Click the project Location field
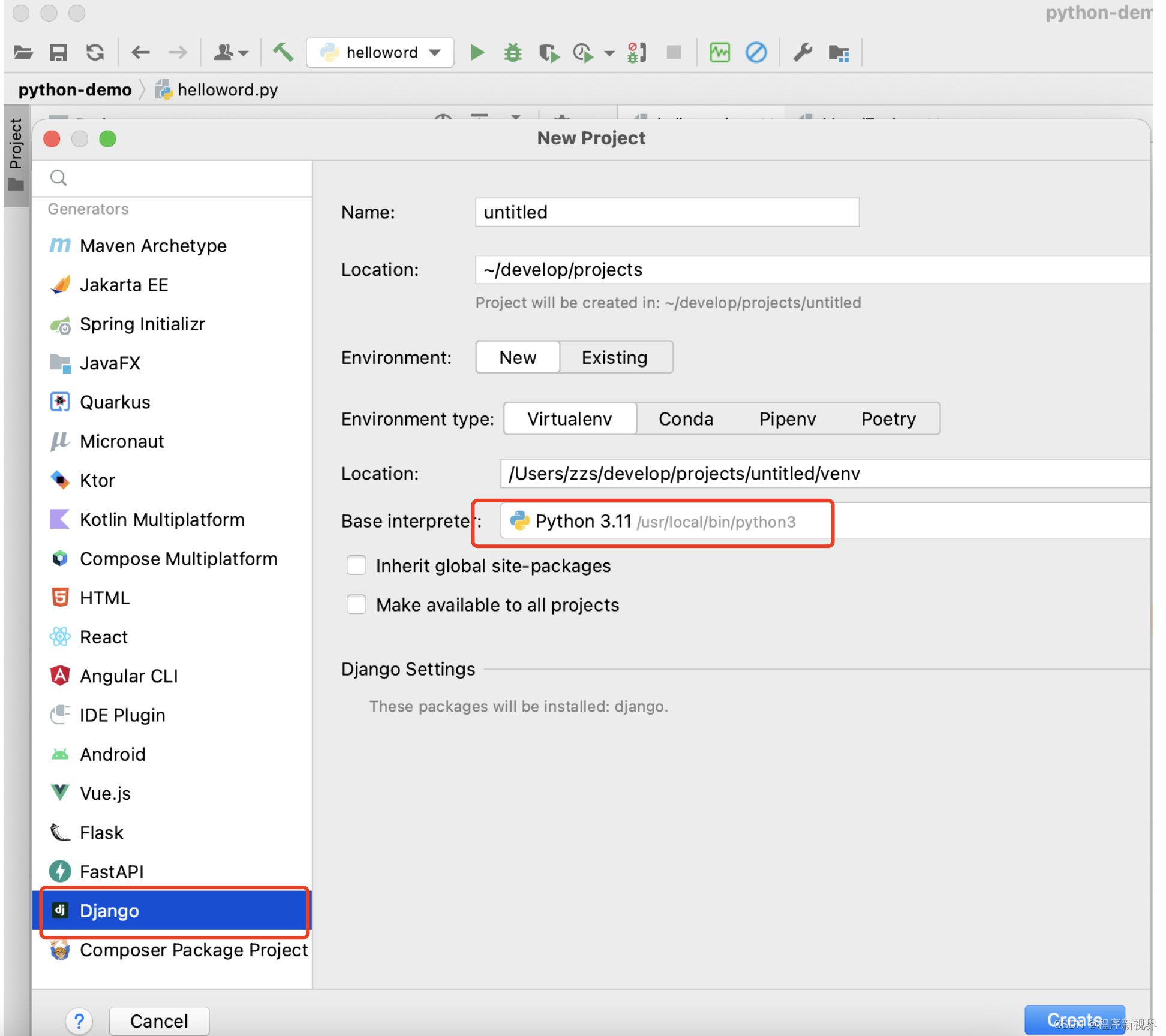This screenshot has width=1166, height=1036. point(813,270)
